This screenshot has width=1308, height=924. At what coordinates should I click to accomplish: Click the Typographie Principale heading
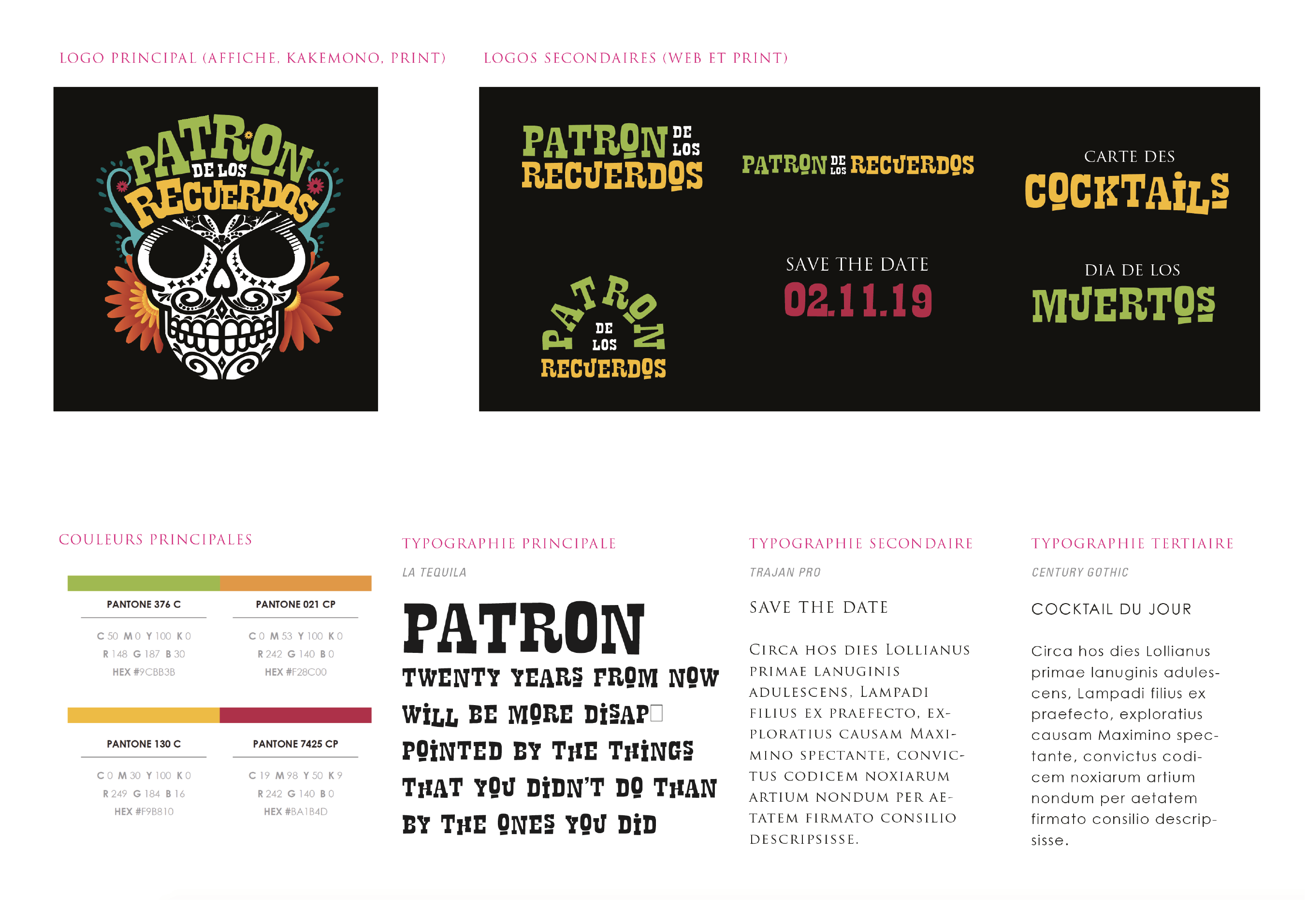point(509,544)
